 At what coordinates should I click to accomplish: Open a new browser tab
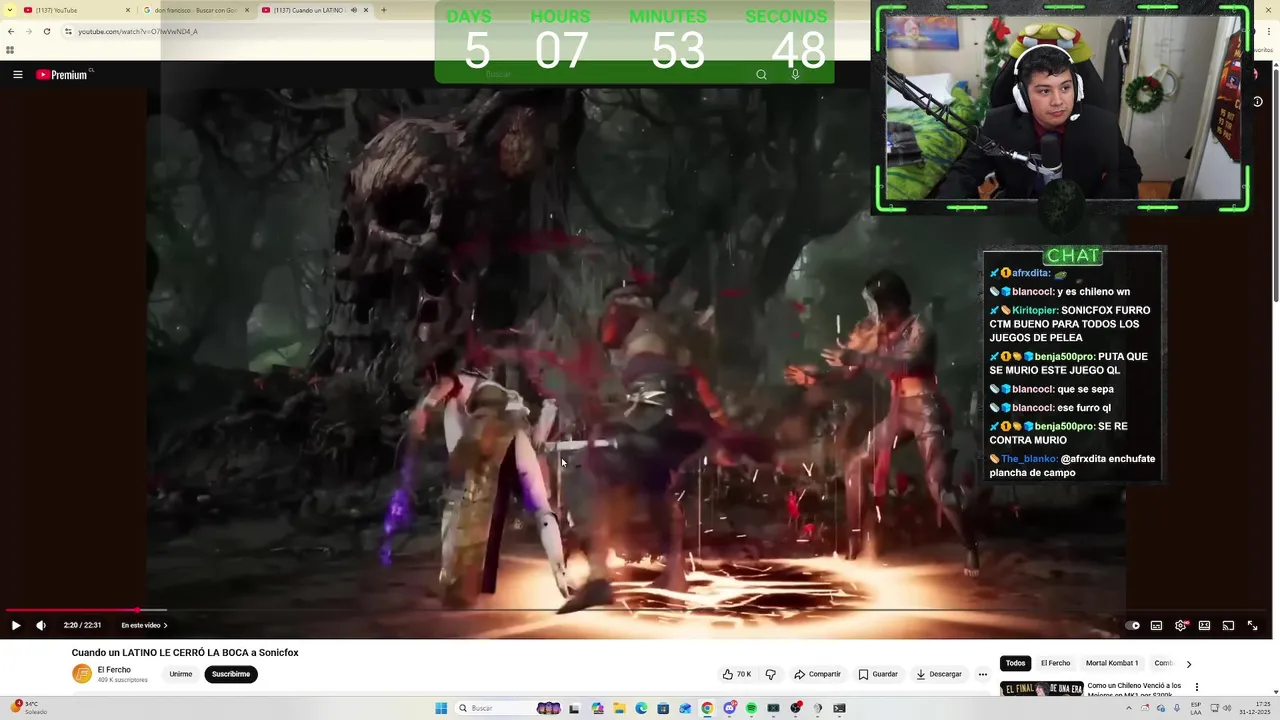pos(384,10)
